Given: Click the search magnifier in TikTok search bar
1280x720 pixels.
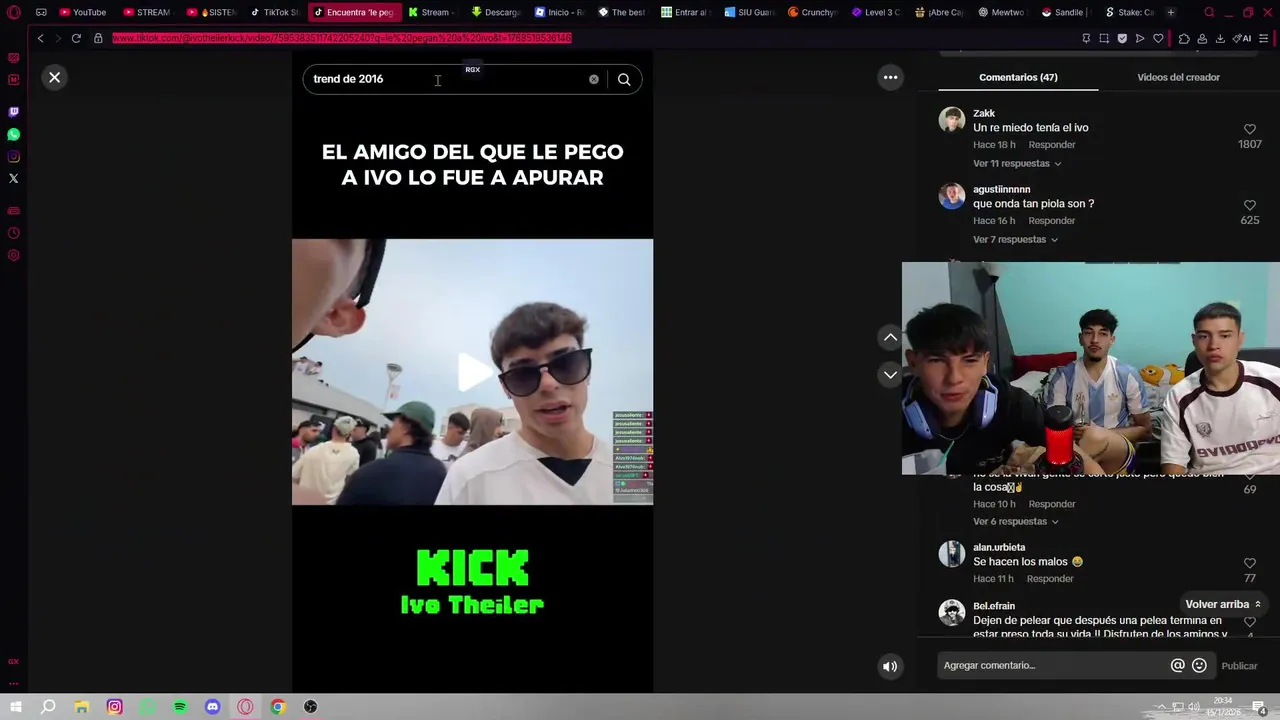Looking at the screenshot, I should point(624,79).
